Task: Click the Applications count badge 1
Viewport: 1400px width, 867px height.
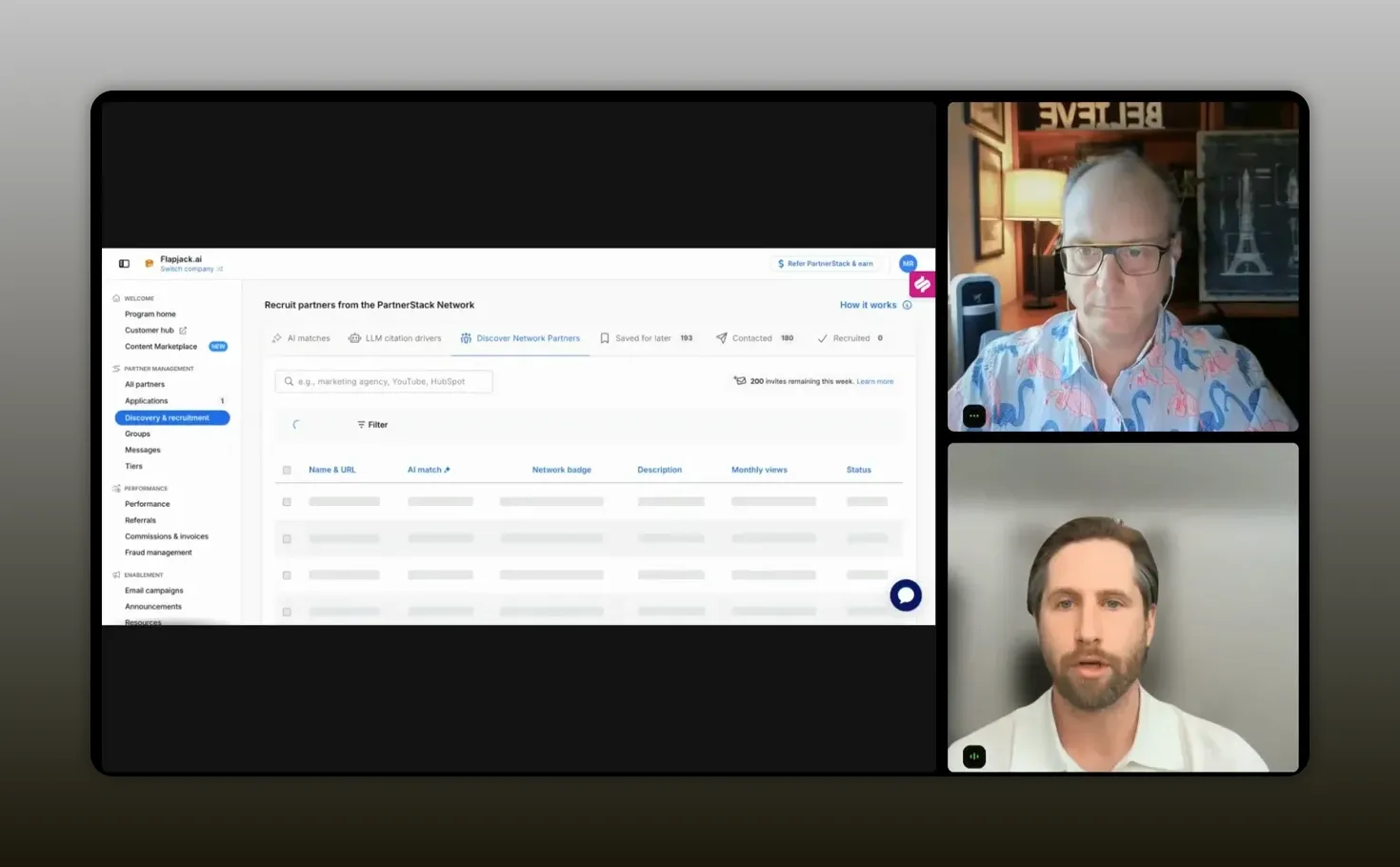Action: (x=222, y=401)
